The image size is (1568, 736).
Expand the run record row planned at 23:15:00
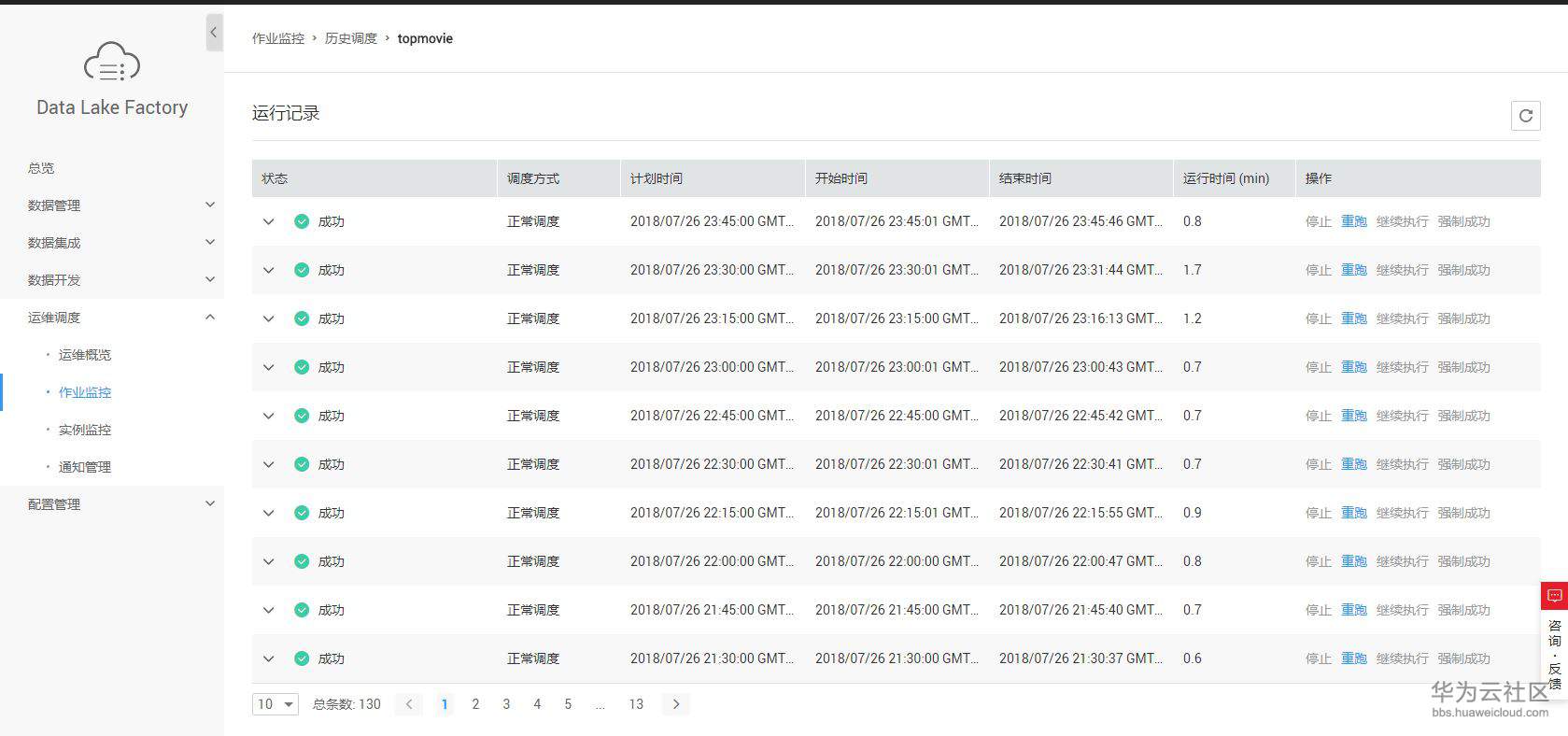coord(269,318)
